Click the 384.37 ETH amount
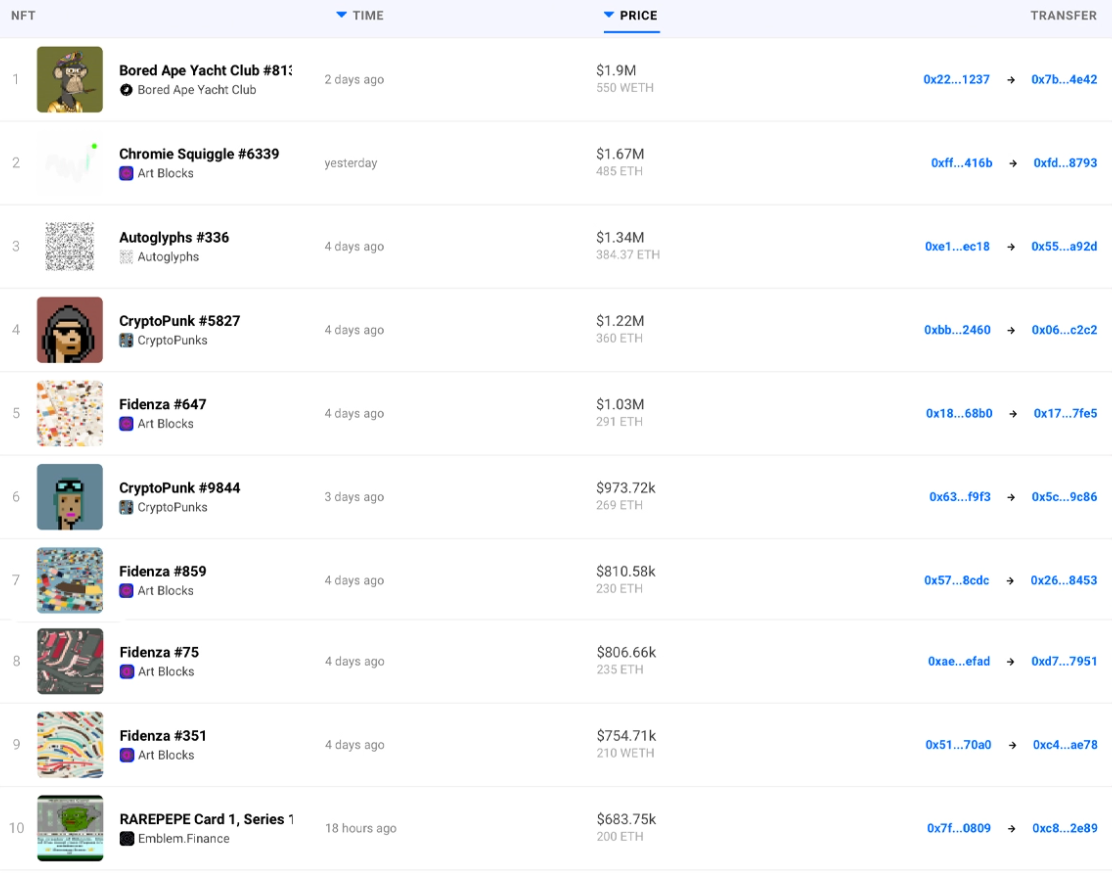 point(628,255)
